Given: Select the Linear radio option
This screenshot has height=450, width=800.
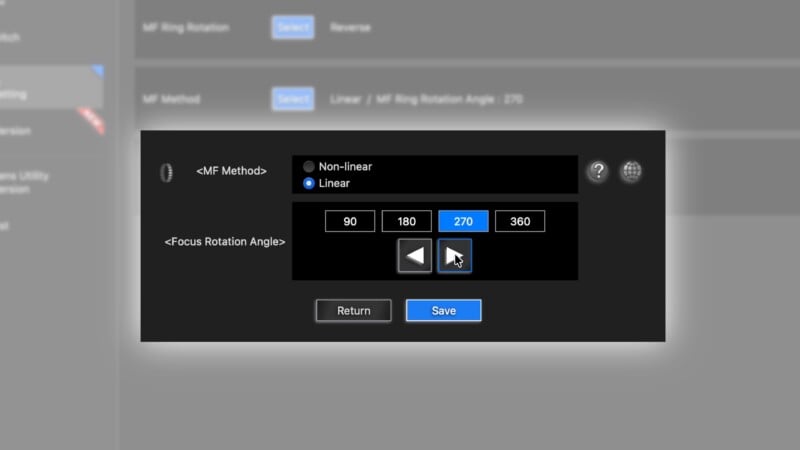Looking at the screenshot, I should 309,183.
